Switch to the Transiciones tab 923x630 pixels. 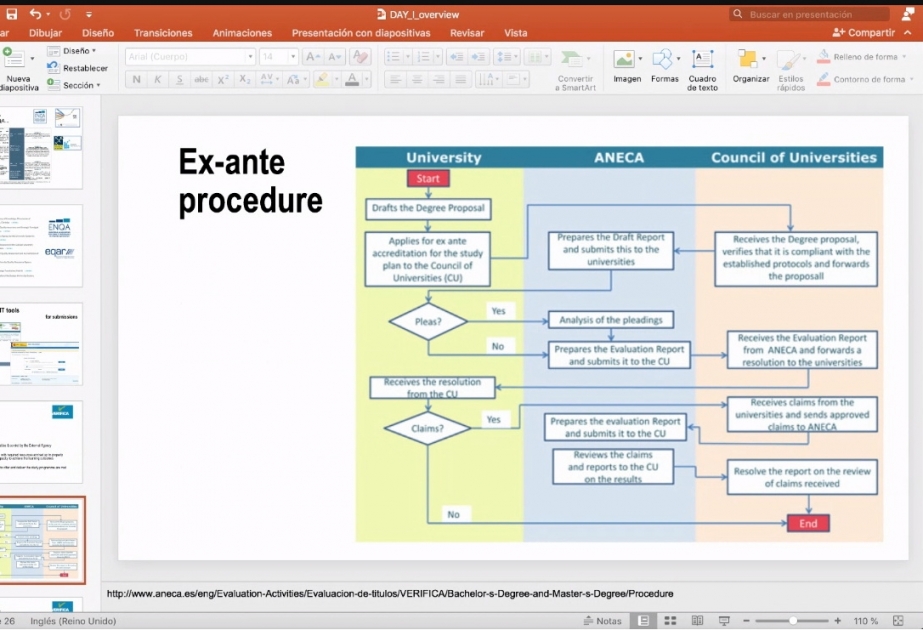163,33
